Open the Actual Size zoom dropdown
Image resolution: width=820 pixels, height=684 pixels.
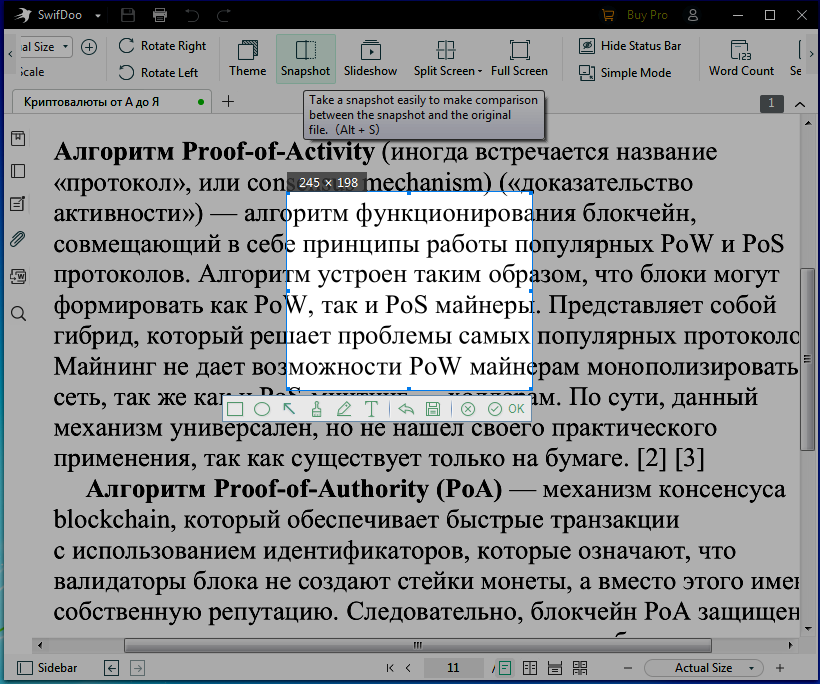704,668
